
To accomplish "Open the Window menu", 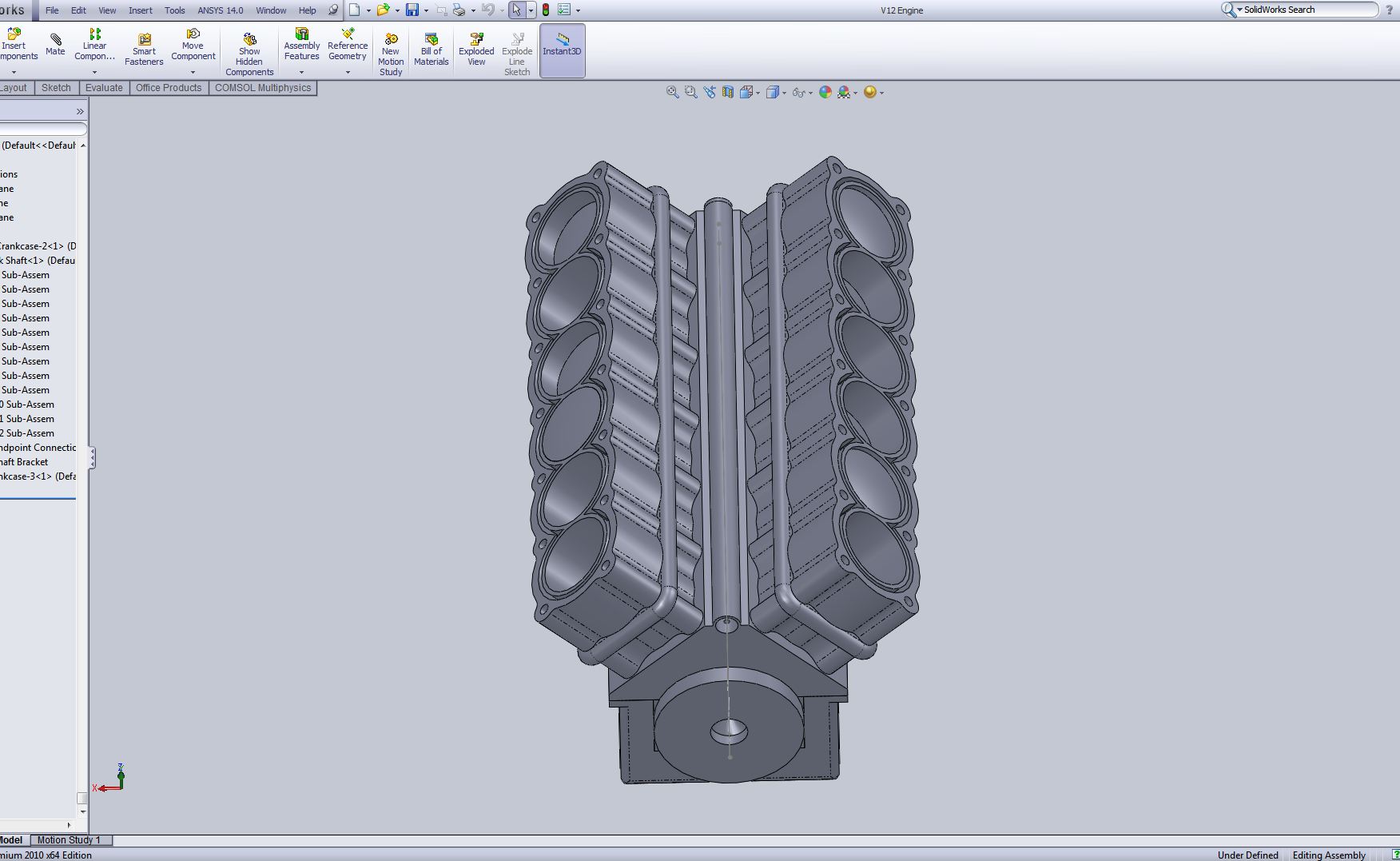I will click(x=271, y=10).
